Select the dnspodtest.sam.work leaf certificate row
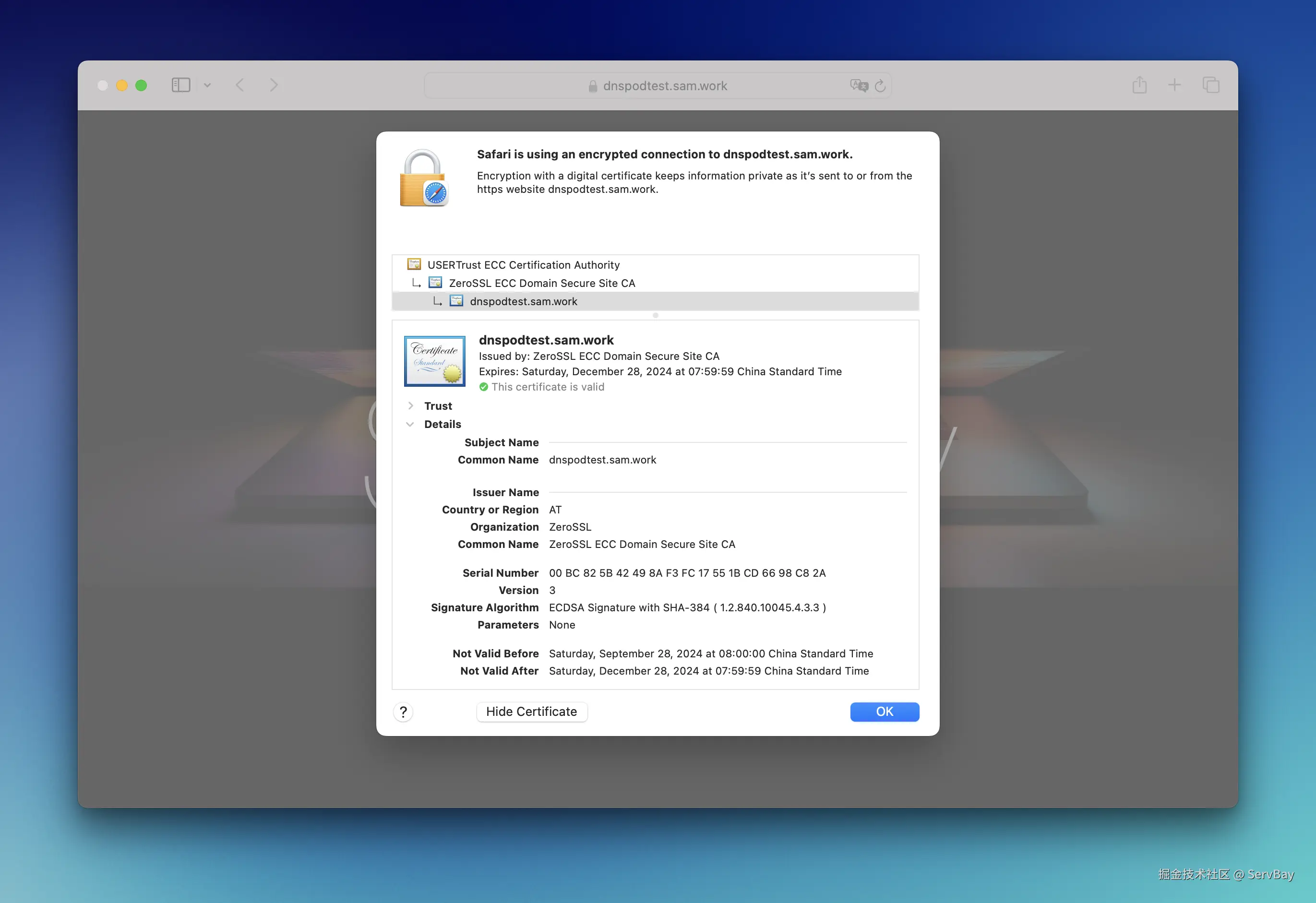 pos(523,301)
